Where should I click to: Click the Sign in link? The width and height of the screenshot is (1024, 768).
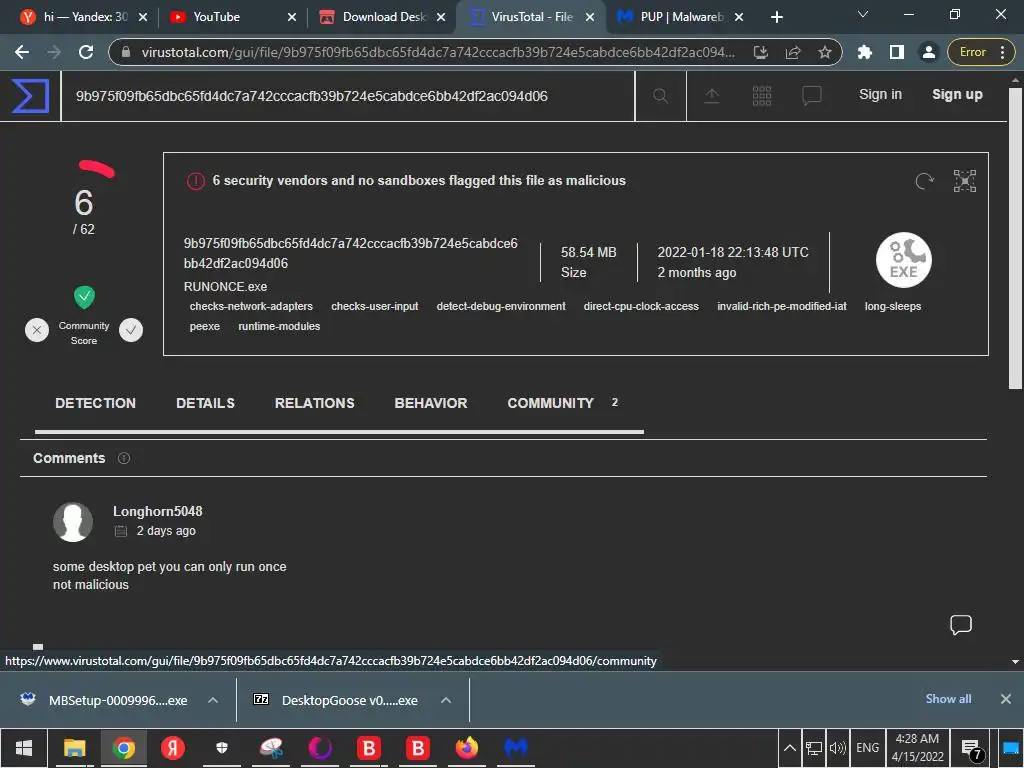tap(880, 95)
